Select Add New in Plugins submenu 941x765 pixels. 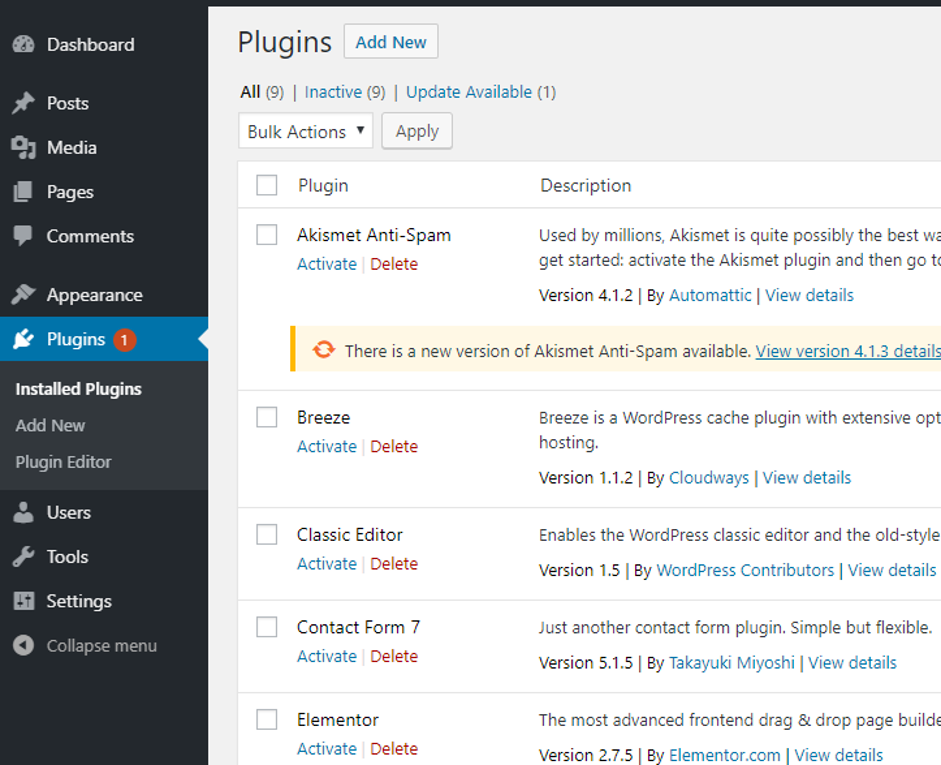tap(50, 425)
